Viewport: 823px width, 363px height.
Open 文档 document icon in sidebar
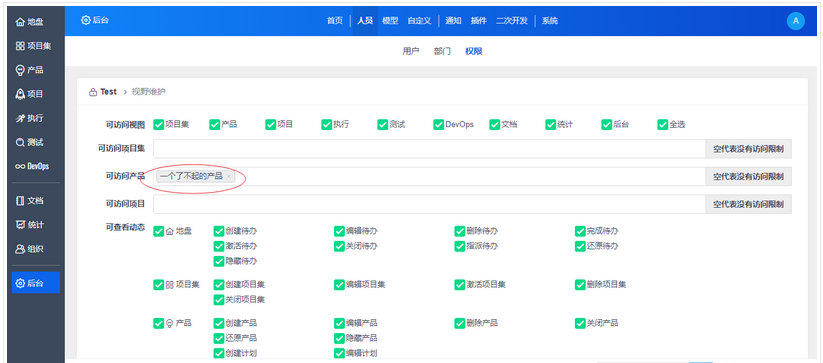pos(20,200)
